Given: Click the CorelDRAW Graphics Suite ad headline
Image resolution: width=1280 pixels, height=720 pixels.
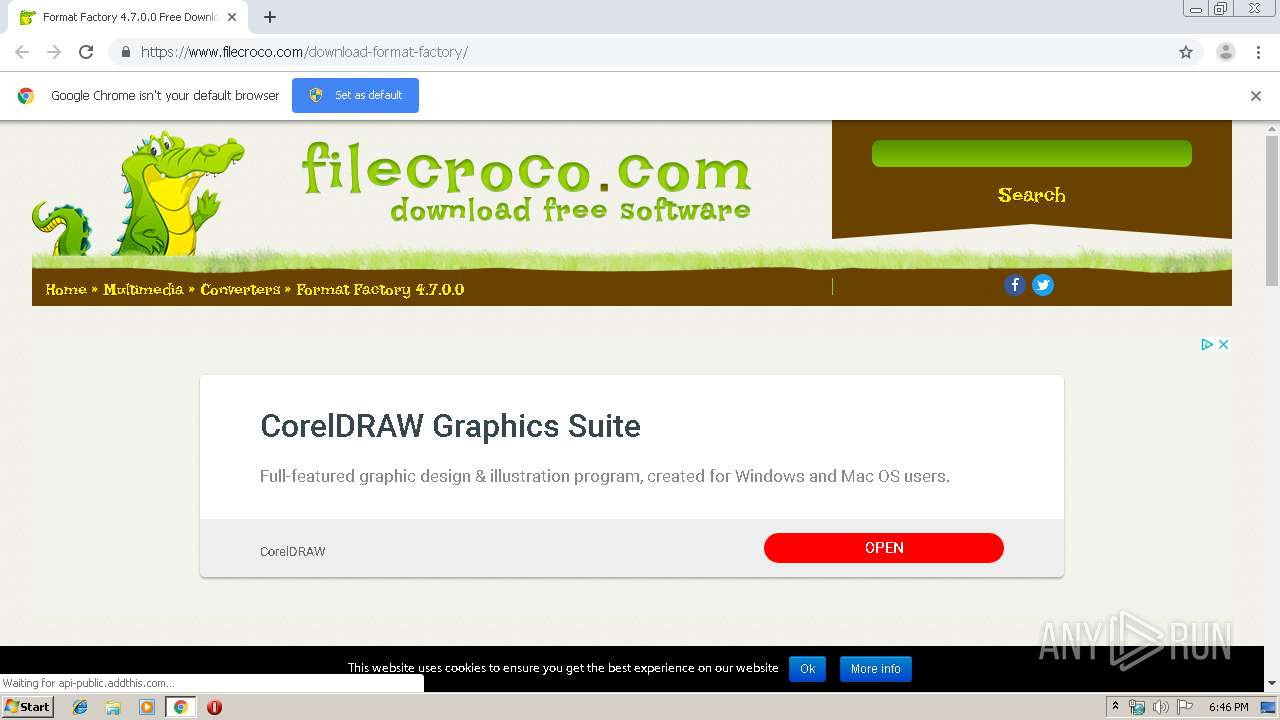Looking at the screenshot, I should [x=450, y=426].
